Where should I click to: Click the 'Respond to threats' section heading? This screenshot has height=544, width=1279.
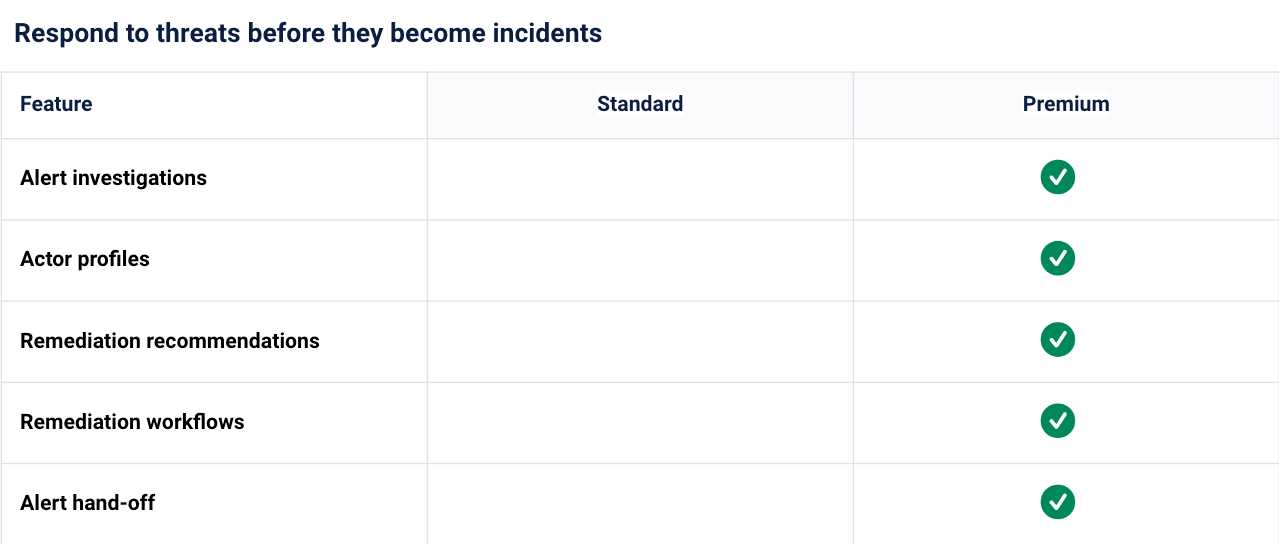click(x=308, y=33)
